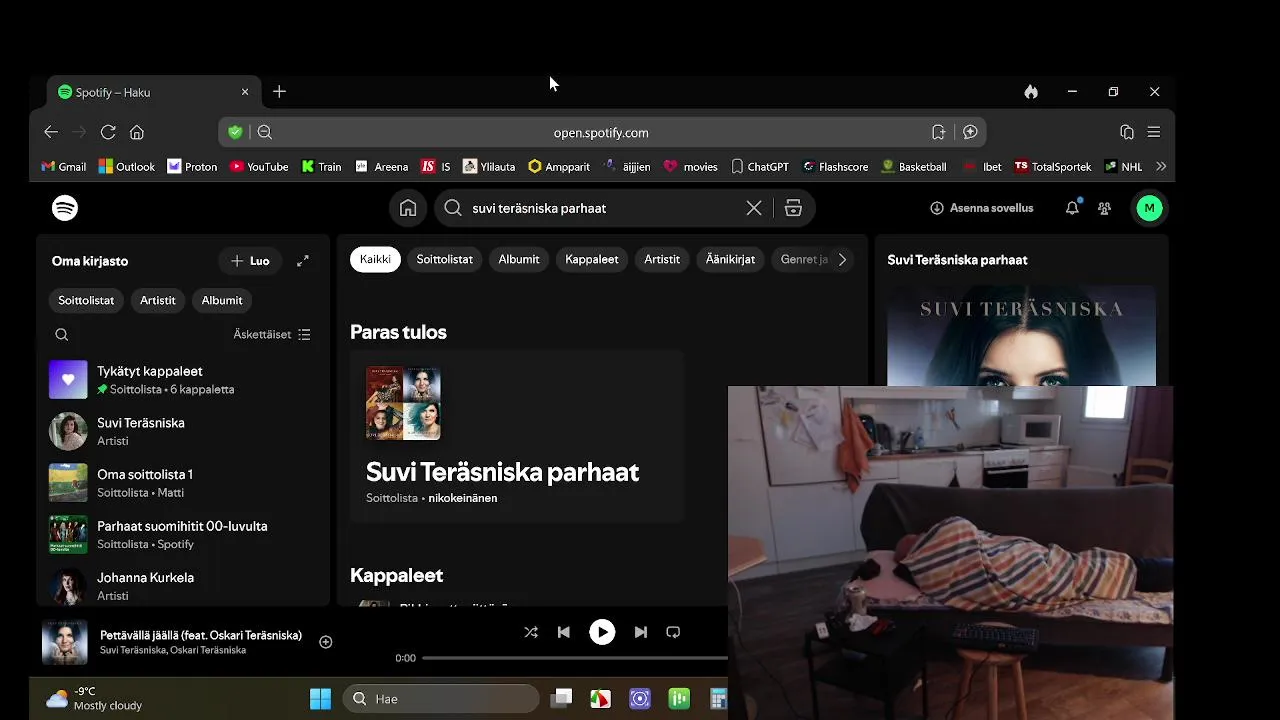This screenshot has height=720, width=1280.
Task: Select the Kaikki search filter
Action: (x=375, y=259)
